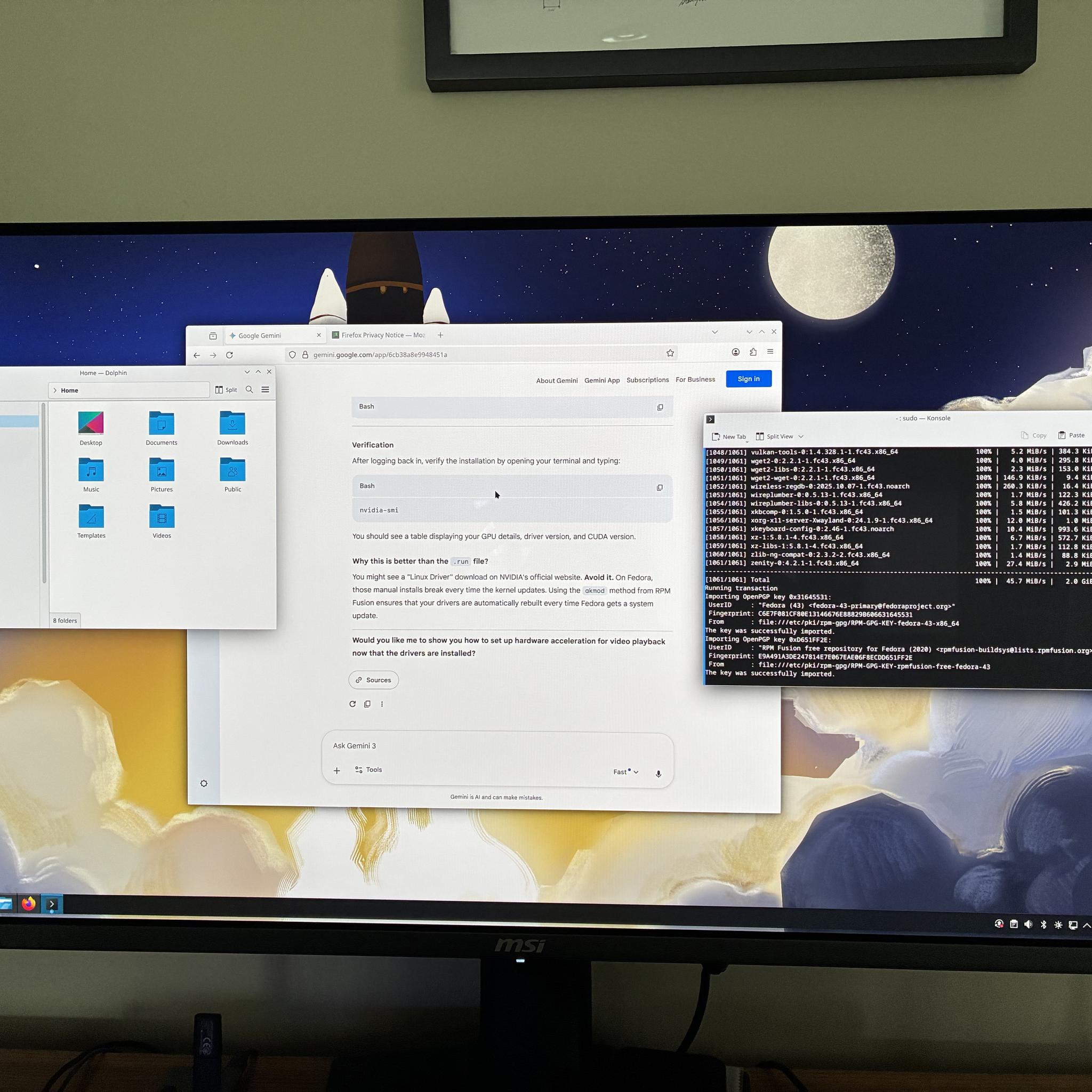Regenerate the Gemini response

click(x=352, y=704)
